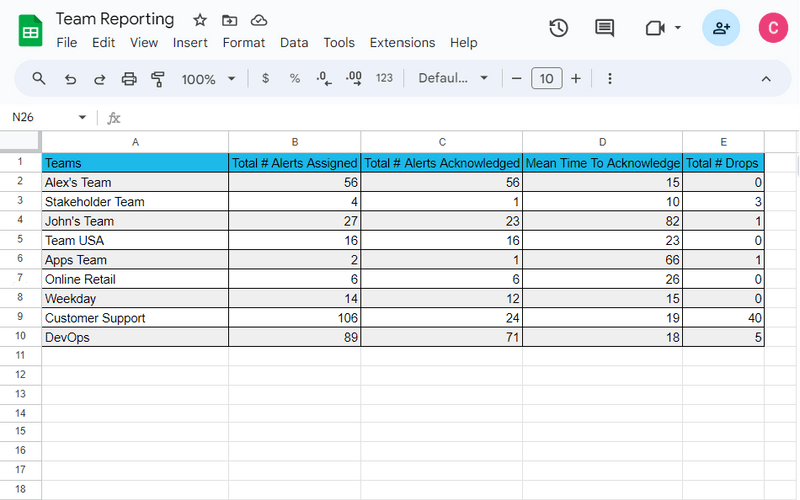The height and width of the screenshot is (500, 800).
Task: Hide the menus with collapse arrow
Action: (x=766, y=79)
